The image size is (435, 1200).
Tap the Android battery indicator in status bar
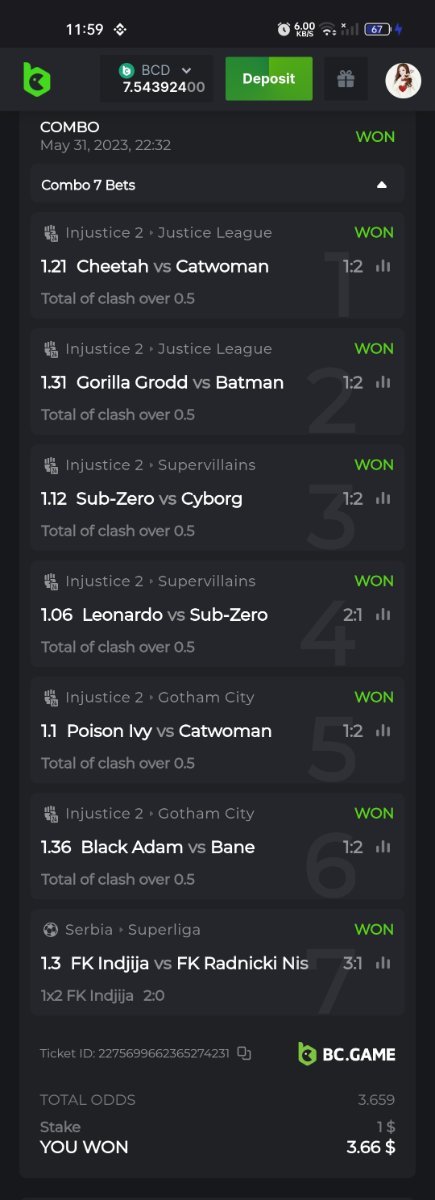coord(377,29)
